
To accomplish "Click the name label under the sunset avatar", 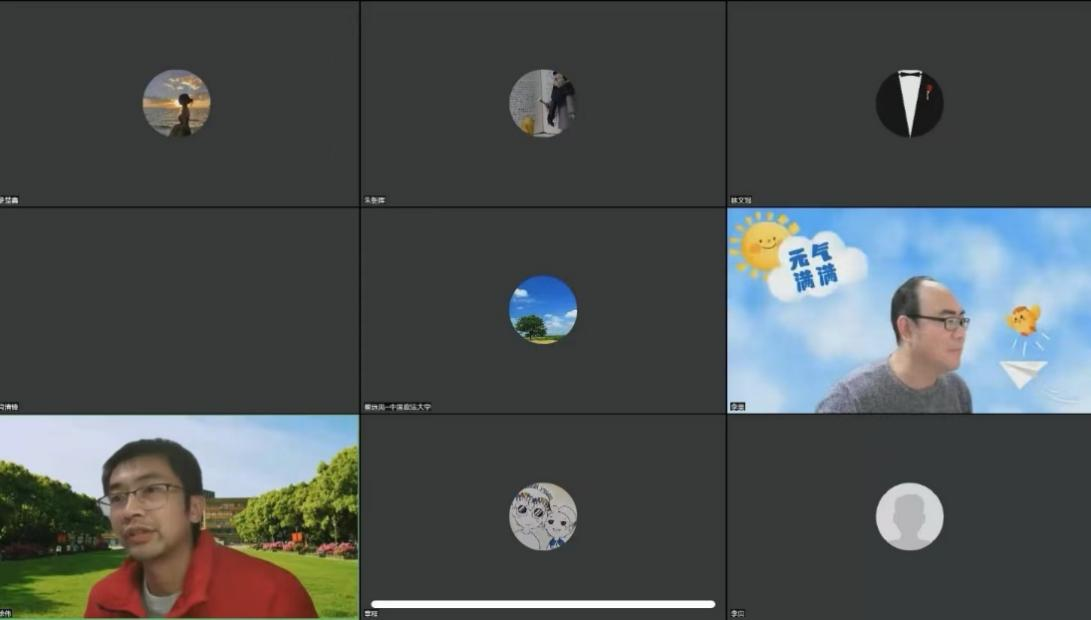I will tap(9, 201).
